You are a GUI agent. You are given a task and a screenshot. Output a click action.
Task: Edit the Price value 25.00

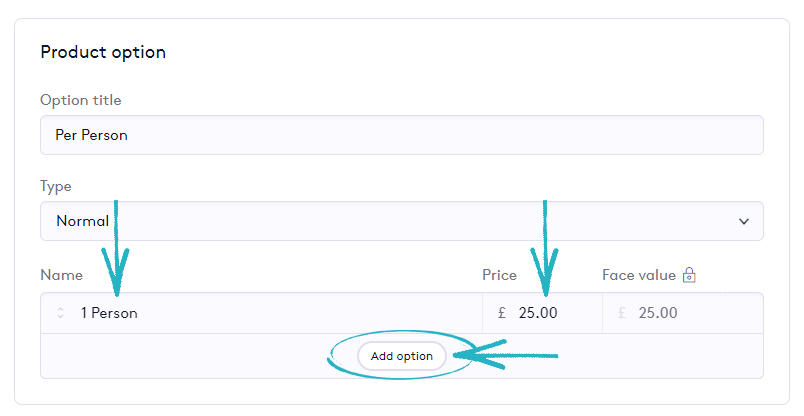538,313
